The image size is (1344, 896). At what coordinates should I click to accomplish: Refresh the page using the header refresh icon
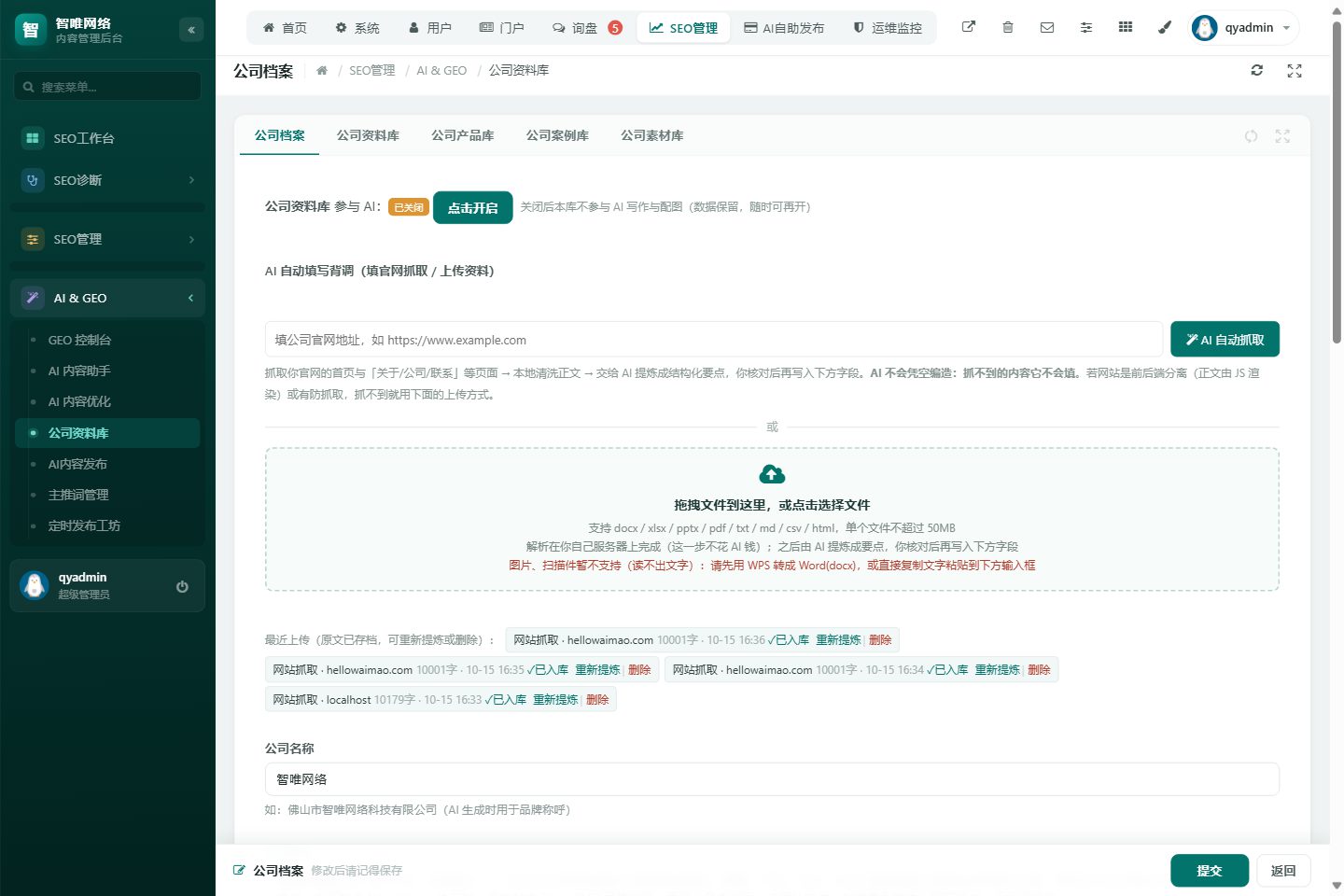(1257, 70)
